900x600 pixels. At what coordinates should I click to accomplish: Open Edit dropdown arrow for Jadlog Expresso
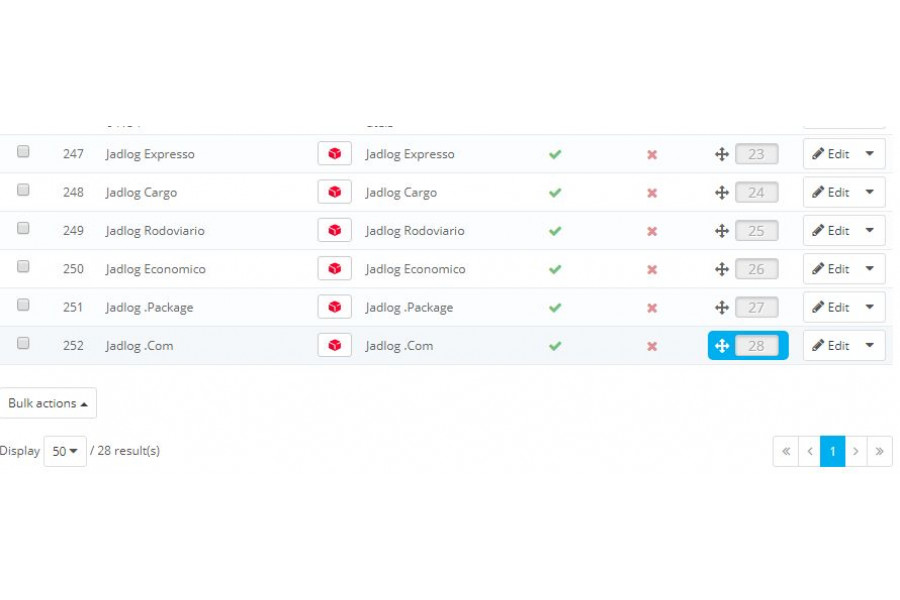870,154
